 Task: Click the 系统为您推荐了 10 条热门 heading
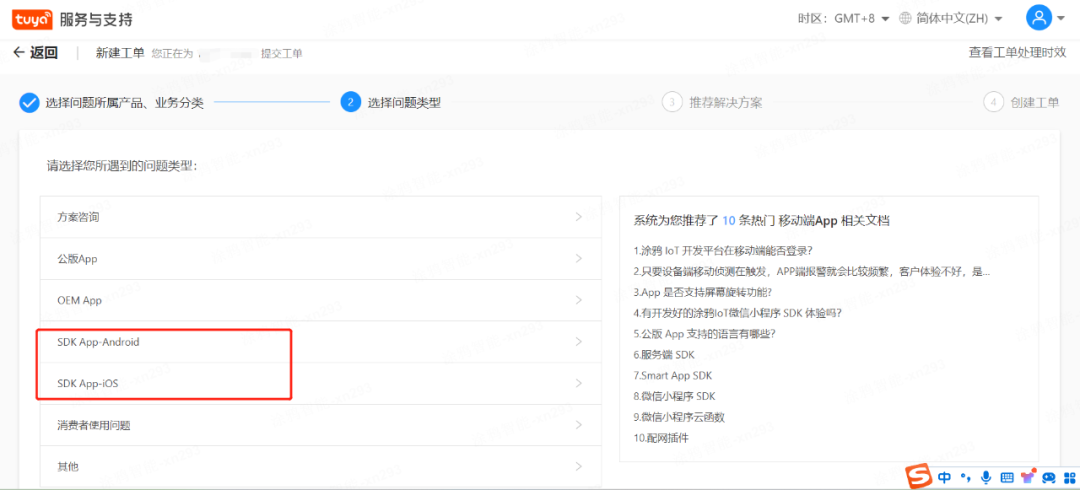(x=762, y=221)
